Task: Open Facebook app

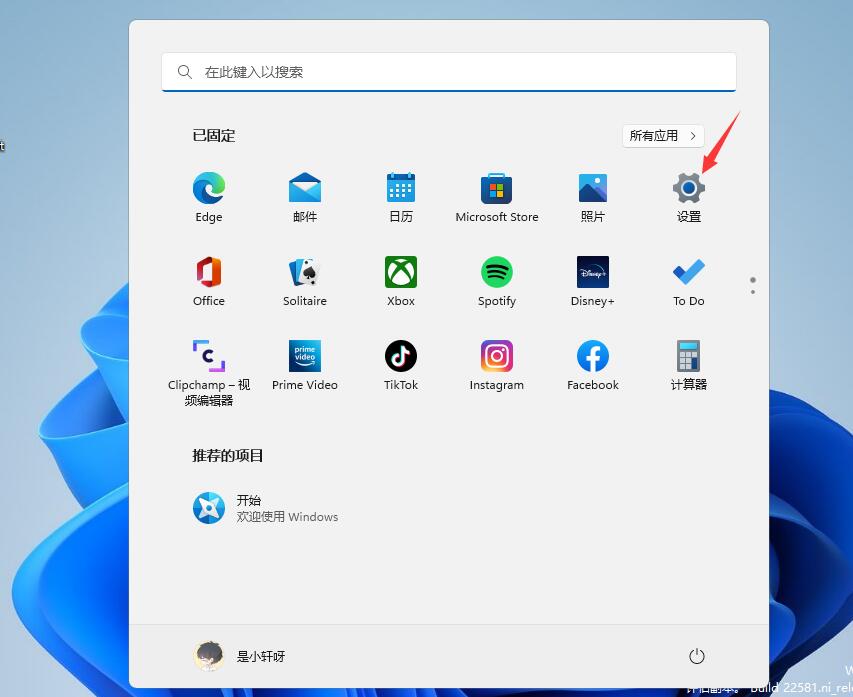Action: coord(592,356)
